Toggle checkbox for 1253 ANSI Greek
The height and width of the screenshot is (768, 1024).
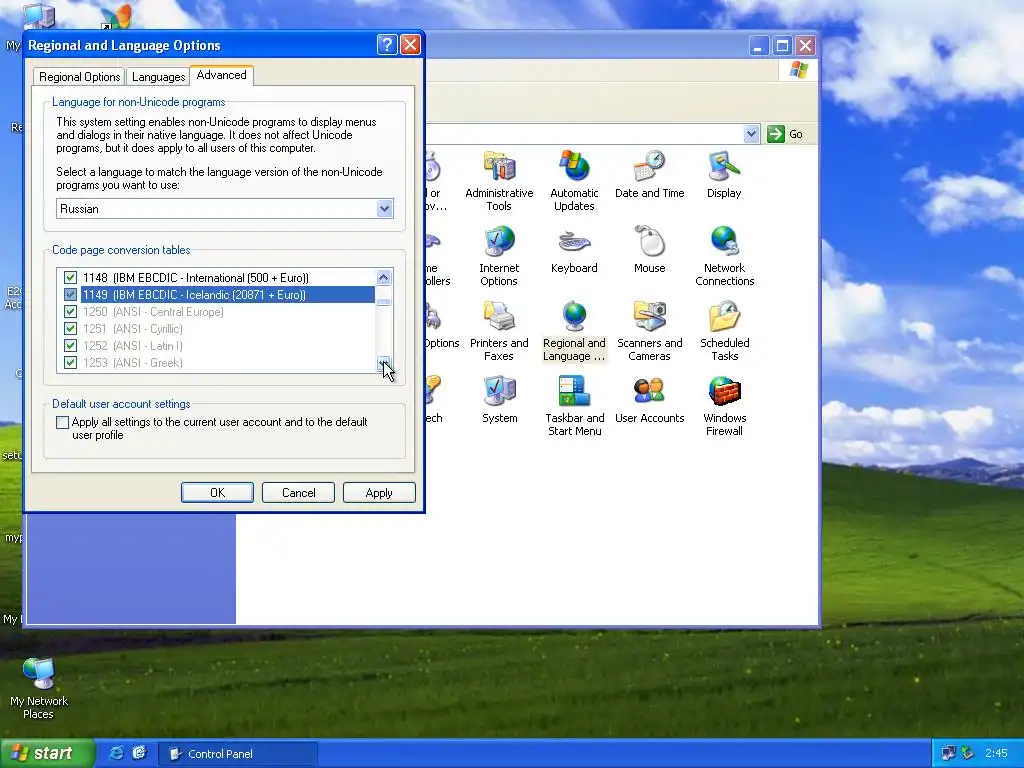click(x=71, y=362)
